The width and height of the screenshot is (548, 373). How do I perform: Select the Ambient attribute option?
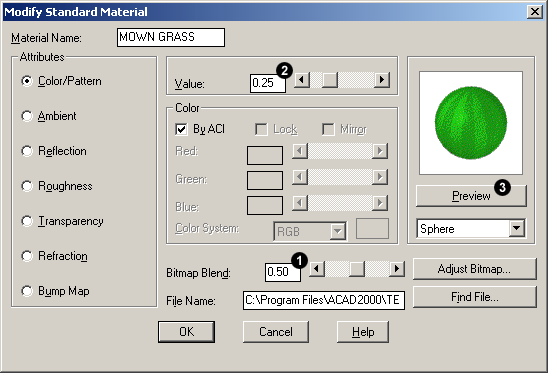[x=27, y=116]
